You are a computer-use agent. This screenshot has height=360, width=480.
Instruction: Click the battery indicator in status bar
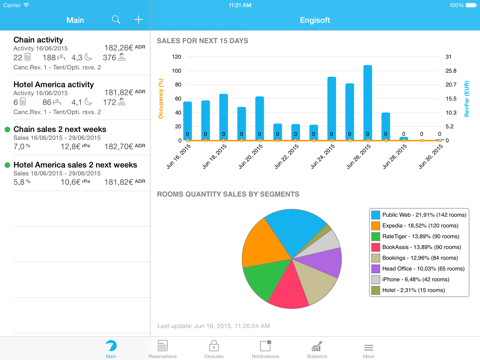coord(471,5)
